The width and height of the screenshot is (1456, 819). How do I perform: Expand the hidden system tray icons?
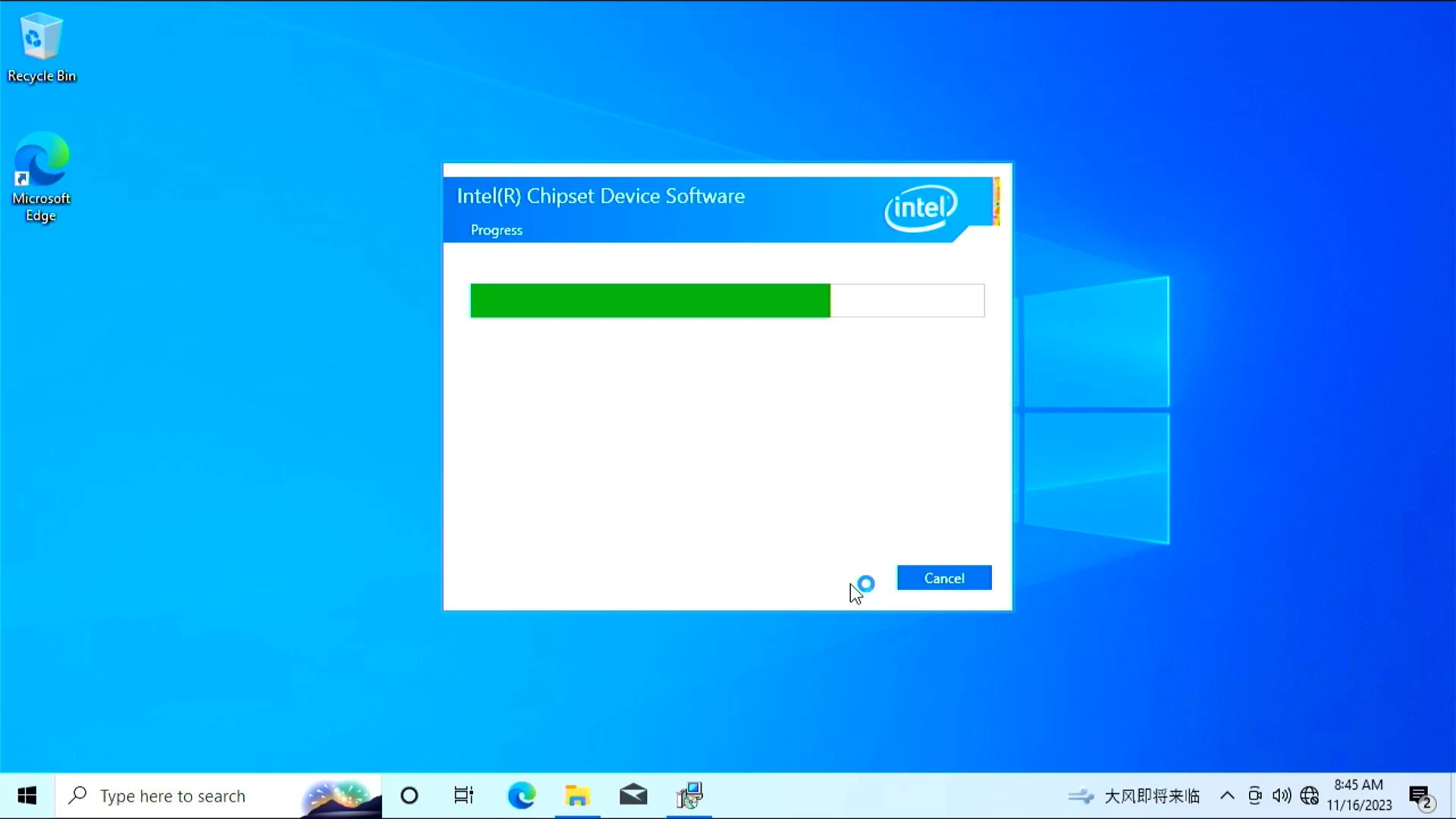point(1227,795)
